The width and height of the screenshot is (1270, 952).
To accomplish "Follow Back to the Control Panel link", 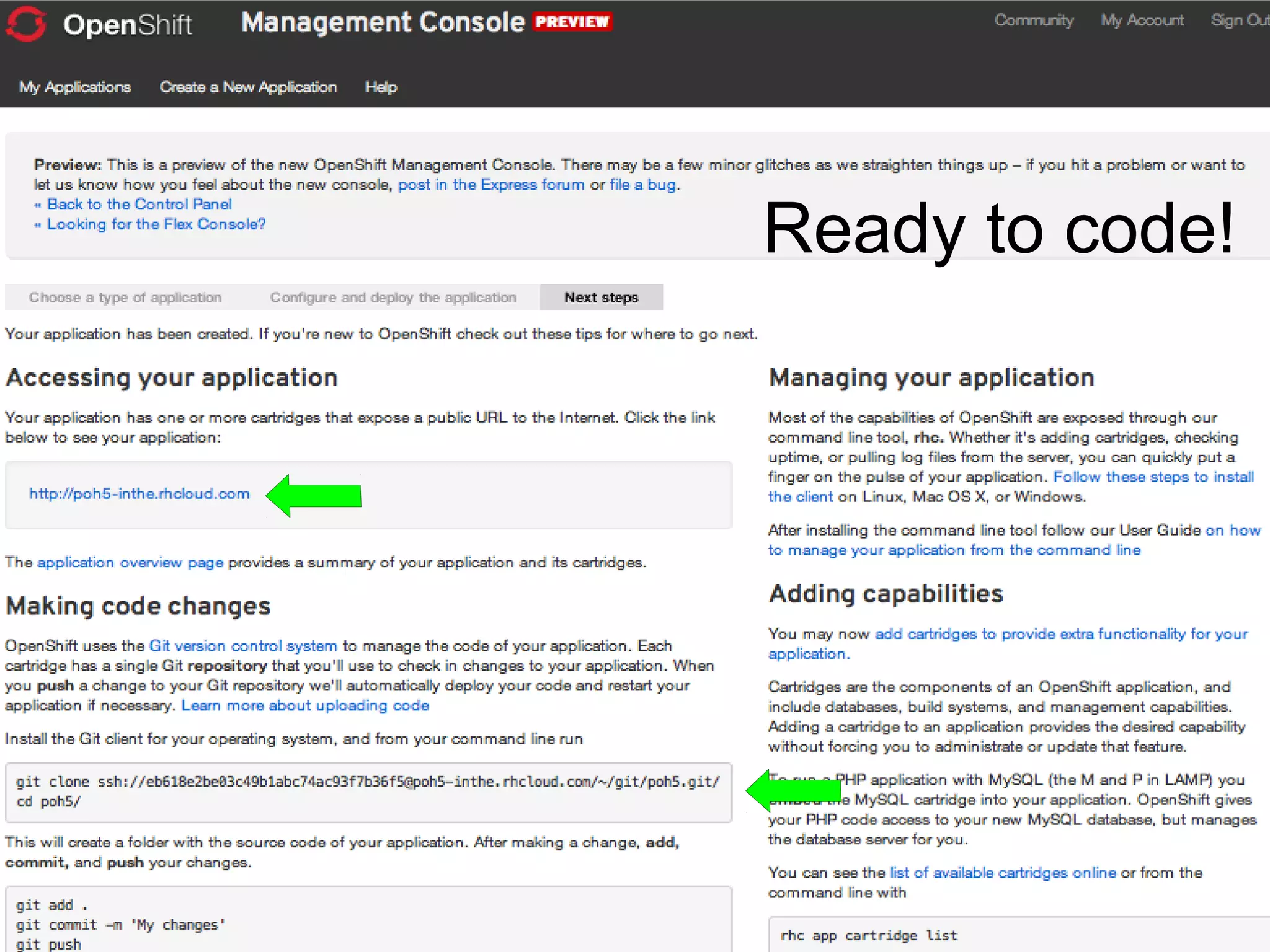I will click(x=140, y=205).
